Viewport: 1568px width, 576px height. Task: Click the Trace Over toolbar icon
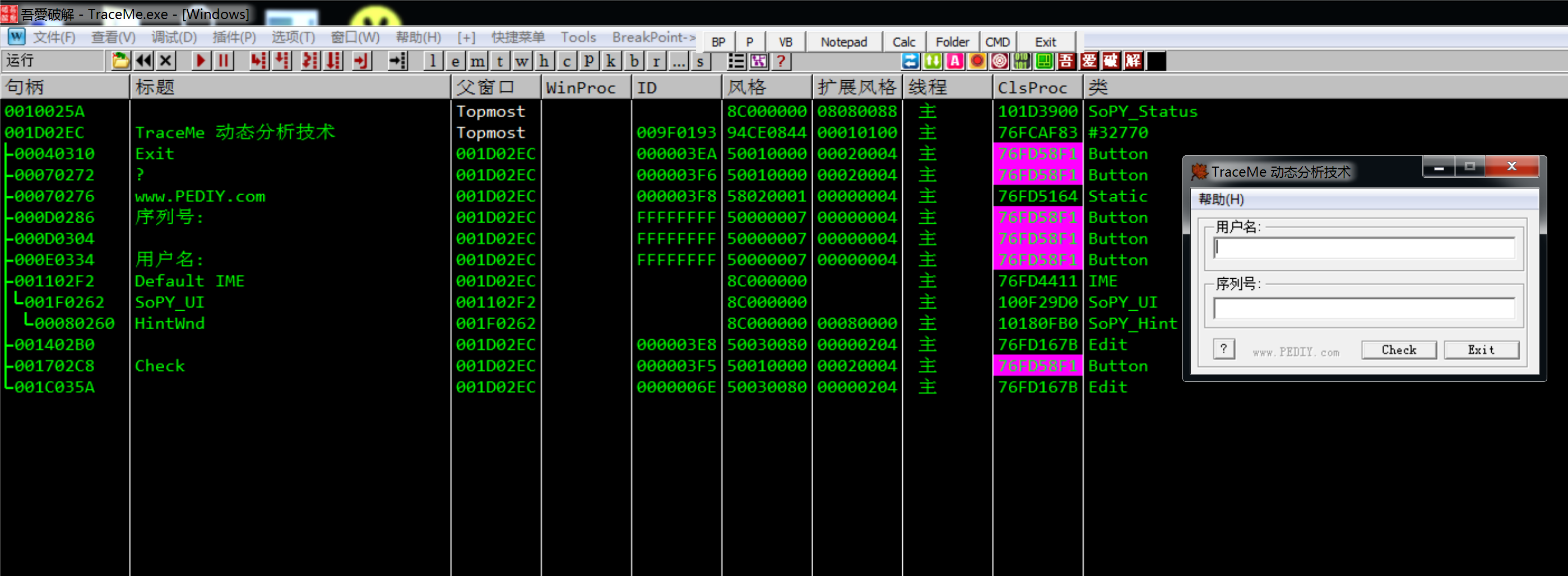(x=333, y=61)
